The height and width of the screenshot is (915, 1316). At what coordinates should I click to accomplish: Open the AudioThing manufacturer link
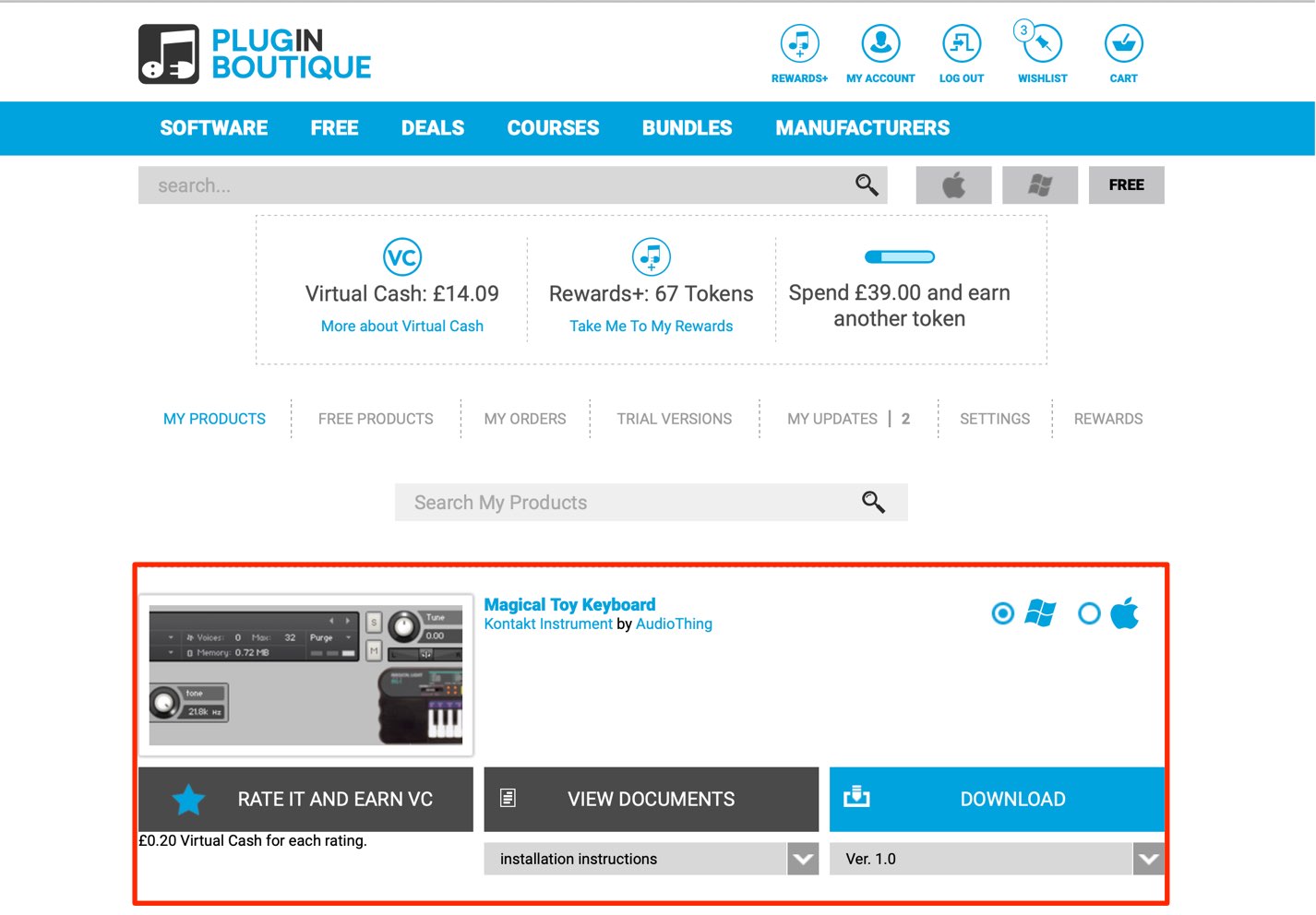[x=674, y=624]
